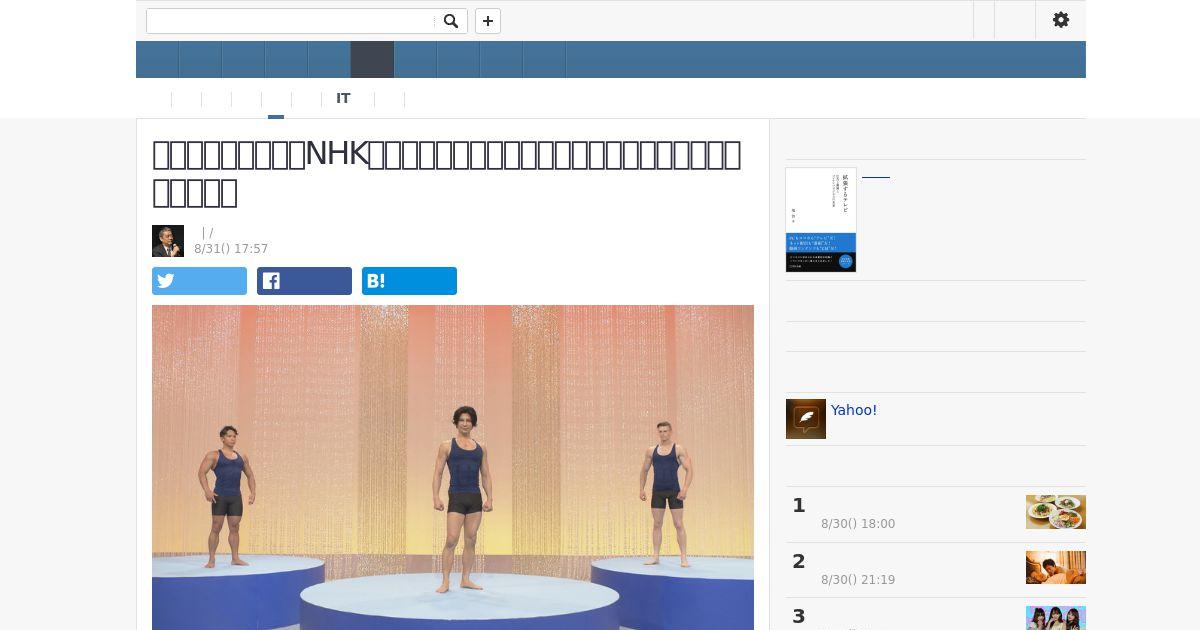Click the article headline containing NHK

pos(447,173)
